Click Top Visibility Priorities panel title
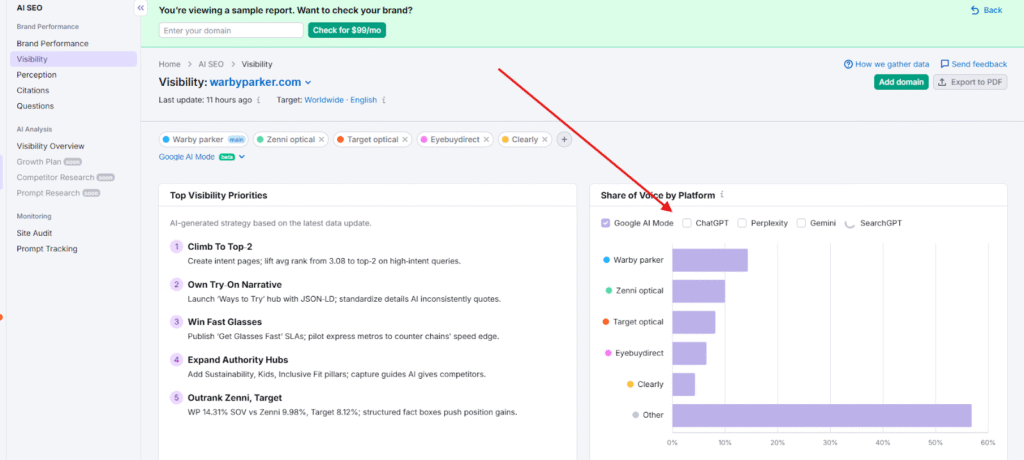The width and height of the screenshot is (1024, 460). coord(219,195)
